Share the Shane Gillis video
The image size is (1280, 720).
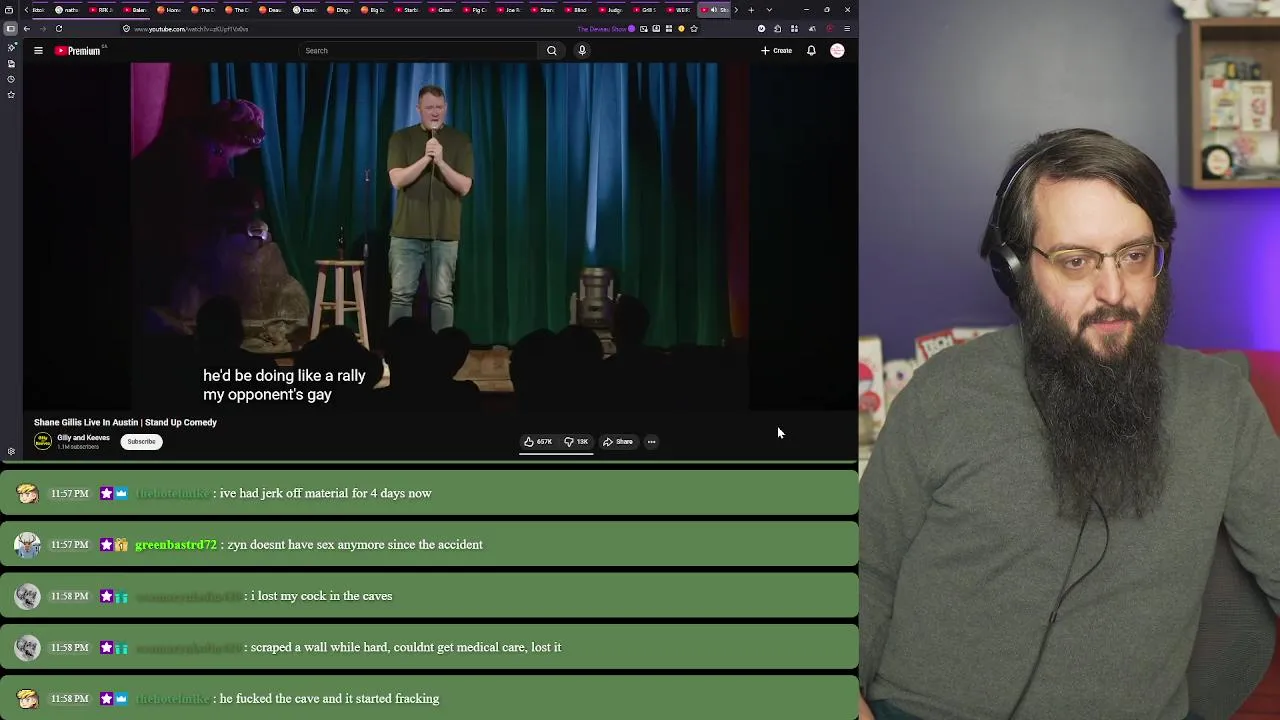(618, 441)
